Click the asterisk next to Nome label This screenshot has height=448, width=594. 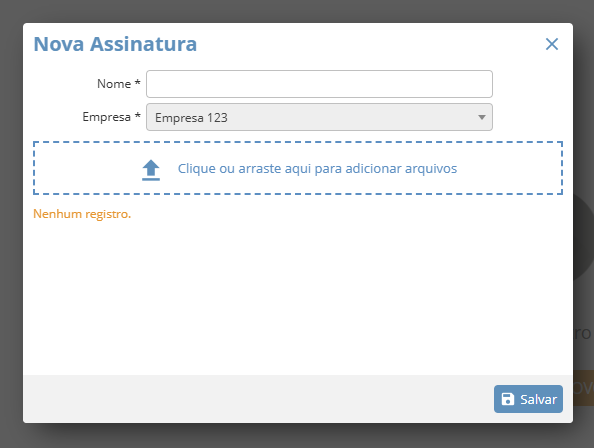(138, 82)
